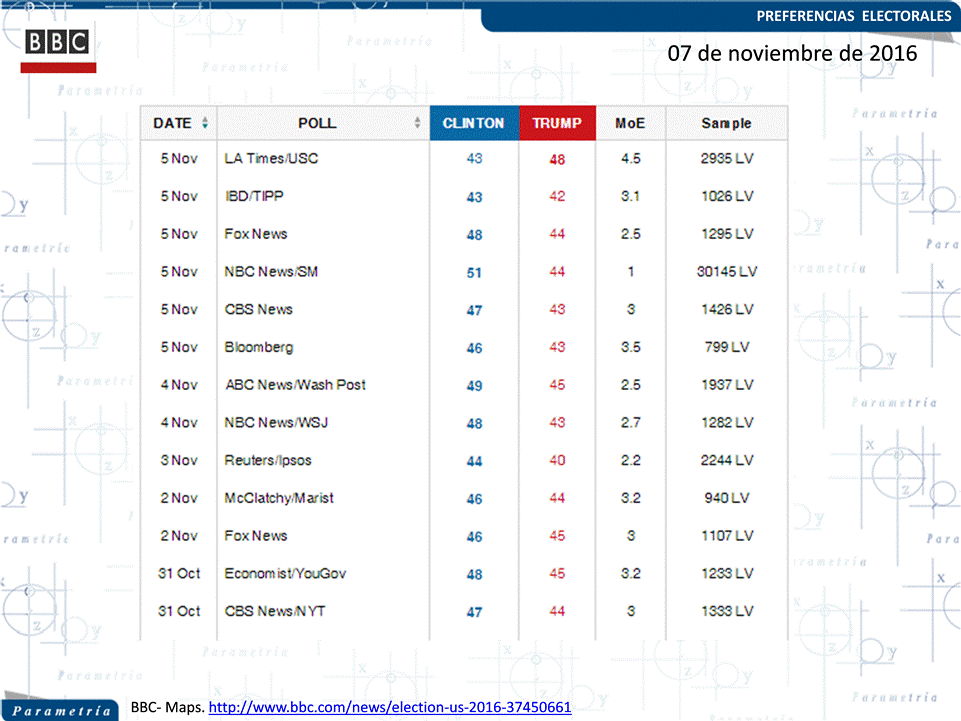961x721 pixels.
Task: Select the TRUMP column header
Action: coord(557,123)
